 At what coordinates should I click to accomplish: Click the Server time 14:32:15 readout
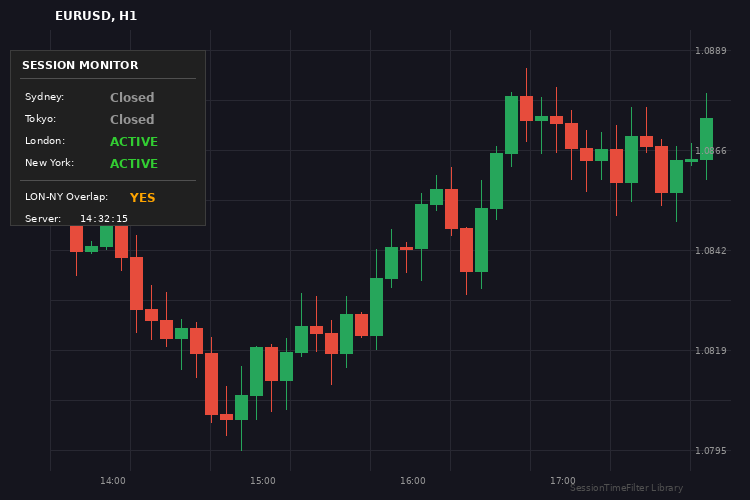(x=104, y=219)
